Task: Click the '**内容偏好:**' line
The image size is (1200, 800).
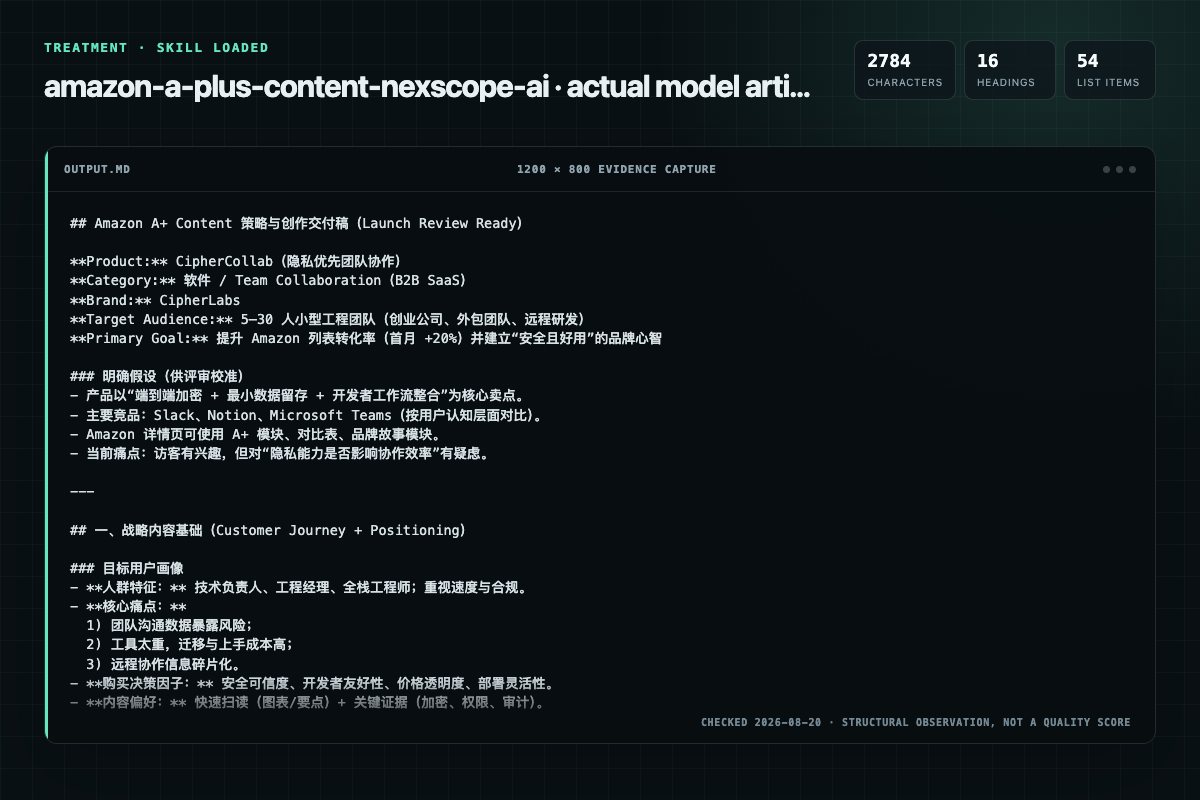Action: (307, 703)
